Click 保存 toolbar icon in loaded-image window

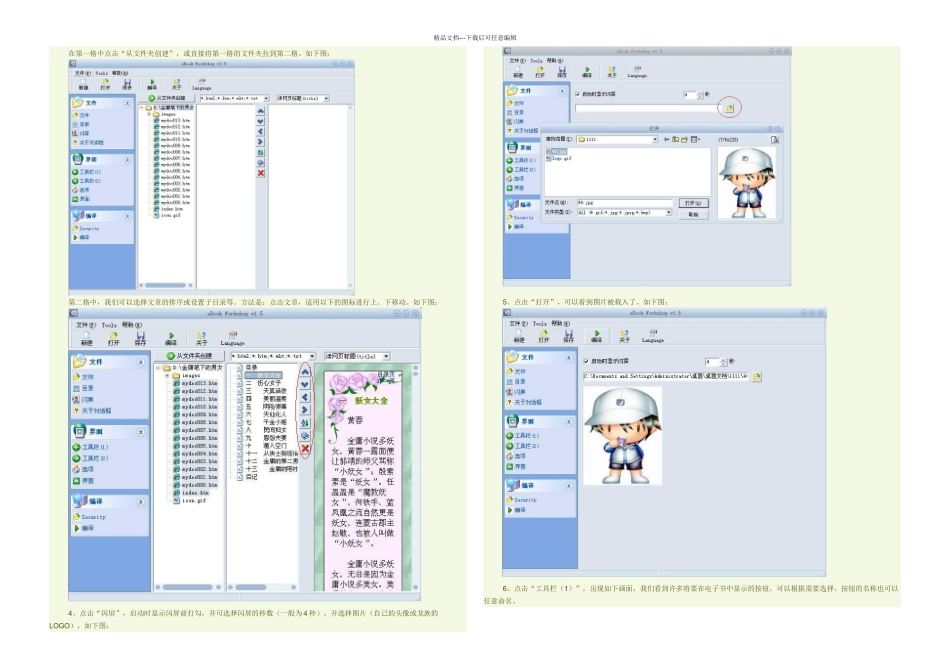(568, 336)
